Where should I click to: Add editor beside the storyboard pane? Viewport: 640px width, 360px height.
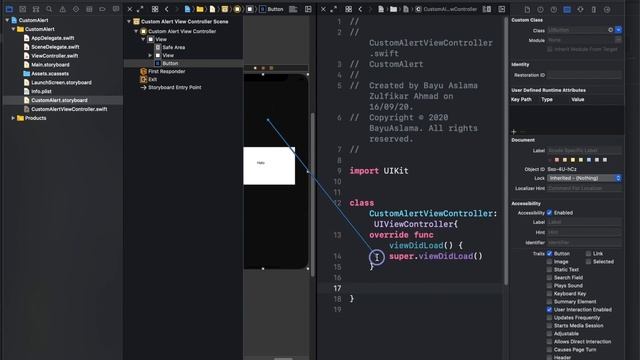pyautogui.click(x=308, y=9)
